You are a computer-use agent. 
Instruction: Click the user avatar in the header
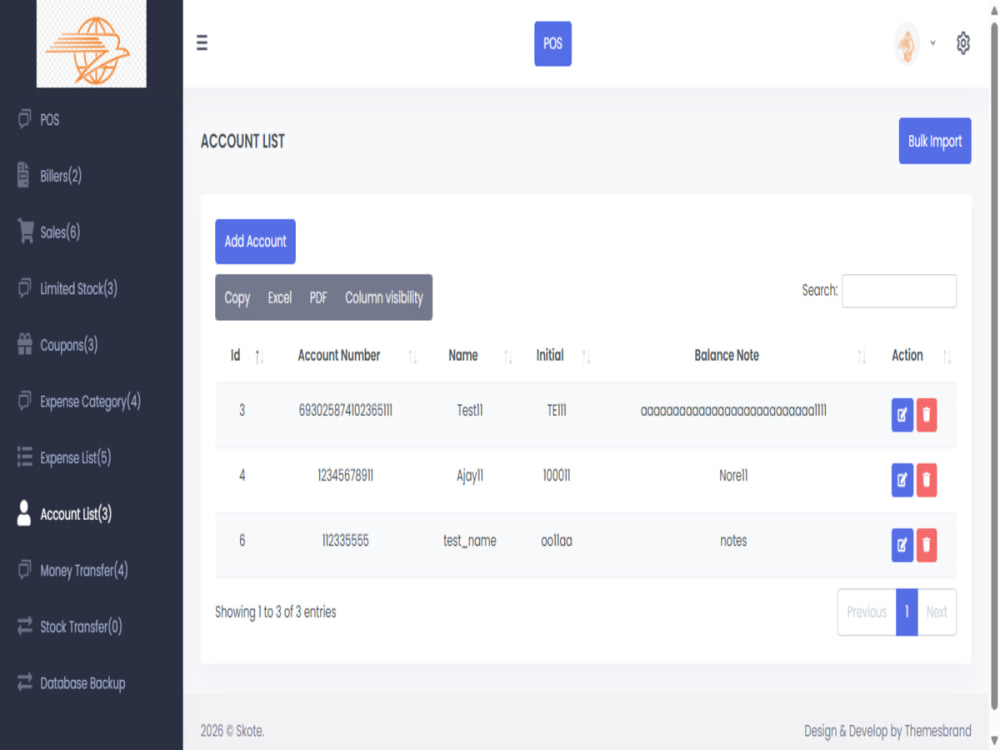(x=906, y=43)
